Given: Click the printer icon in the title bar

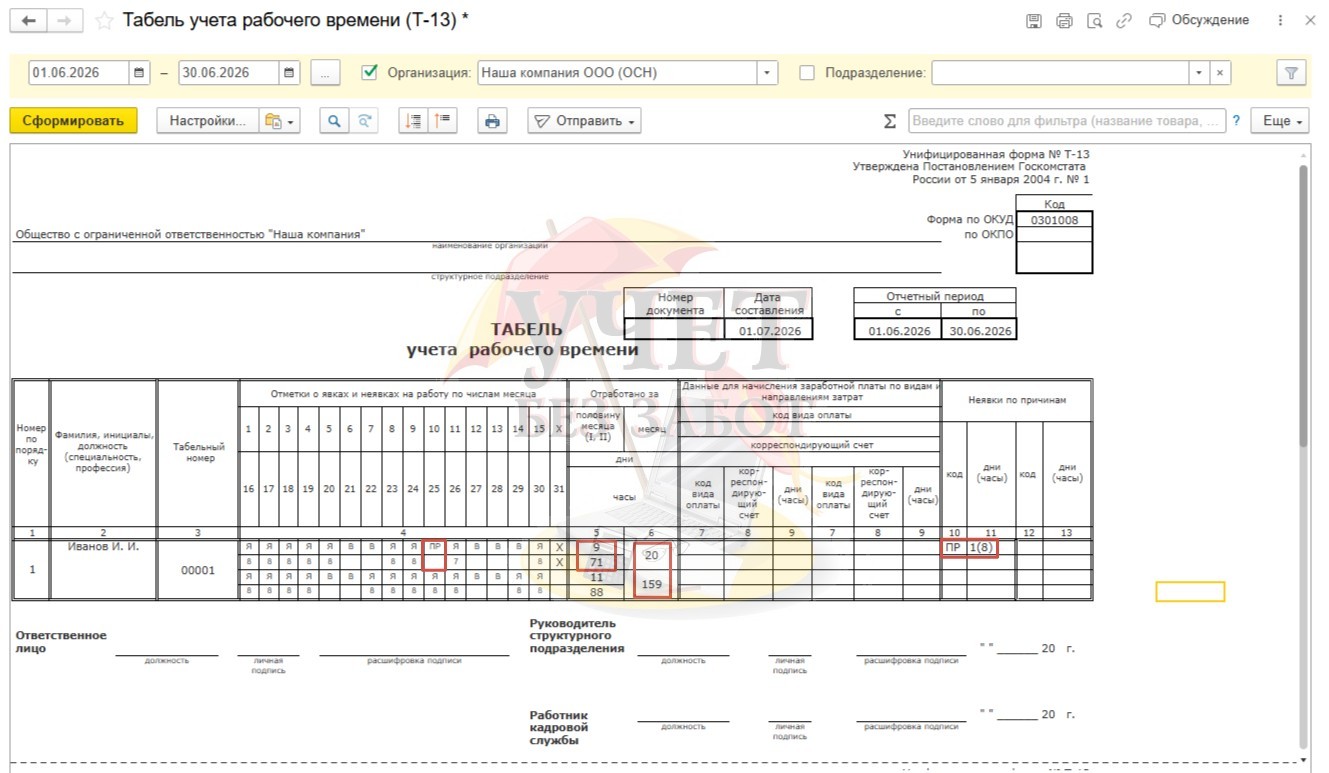Looking at the screenshot, I should 1064,21.
